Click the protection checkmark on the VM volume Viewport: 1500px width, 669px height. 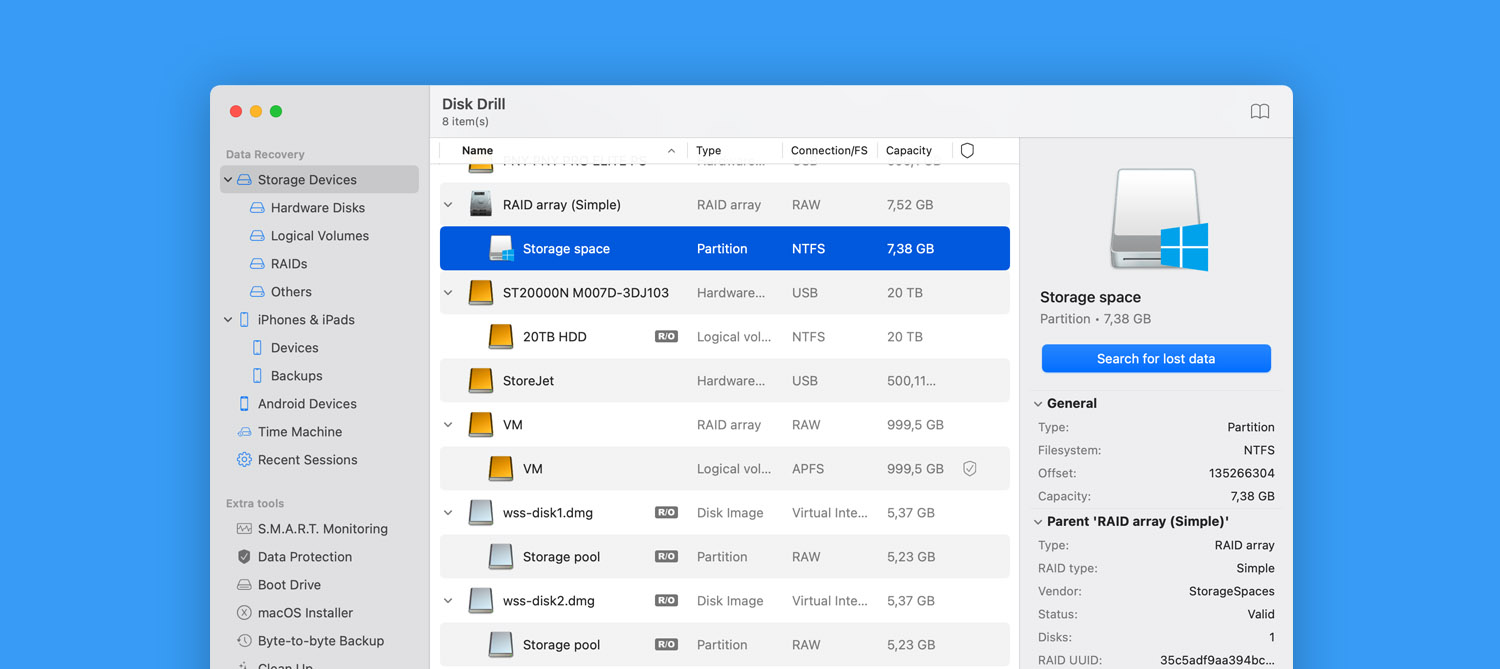[969, 468]
